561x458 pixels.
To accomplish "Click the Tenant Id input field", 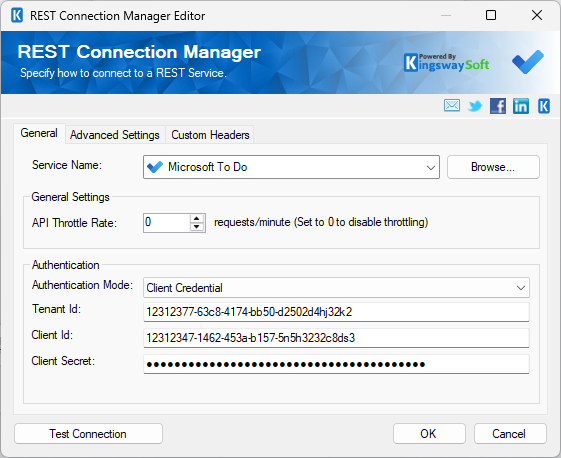I will [336, 312].
